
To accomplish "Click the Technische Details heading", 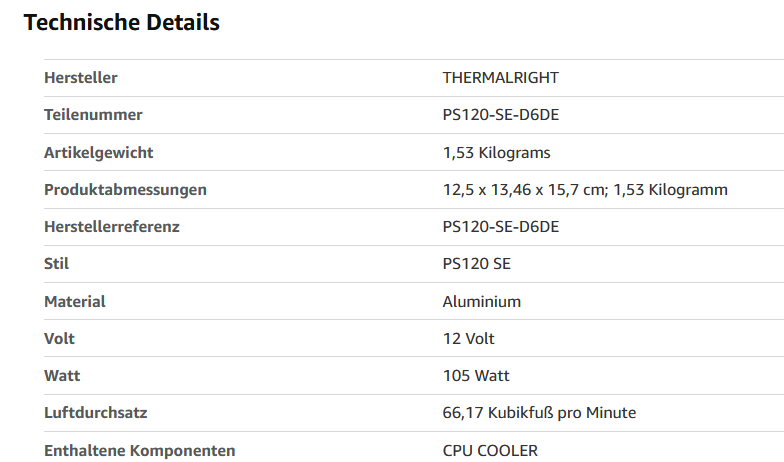I will (122, 22).
